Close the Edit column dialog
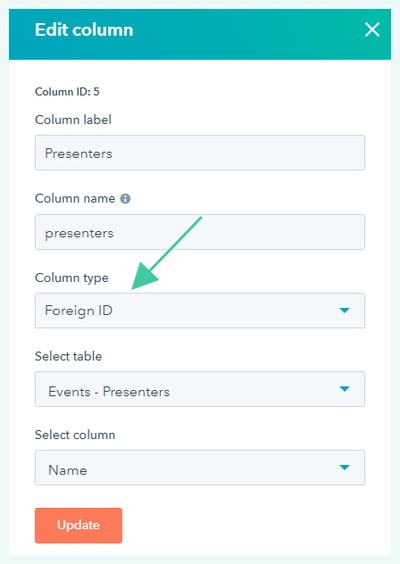Image resolution: width=400 pixels, height=564 pixels. click(x=372, y=29)
